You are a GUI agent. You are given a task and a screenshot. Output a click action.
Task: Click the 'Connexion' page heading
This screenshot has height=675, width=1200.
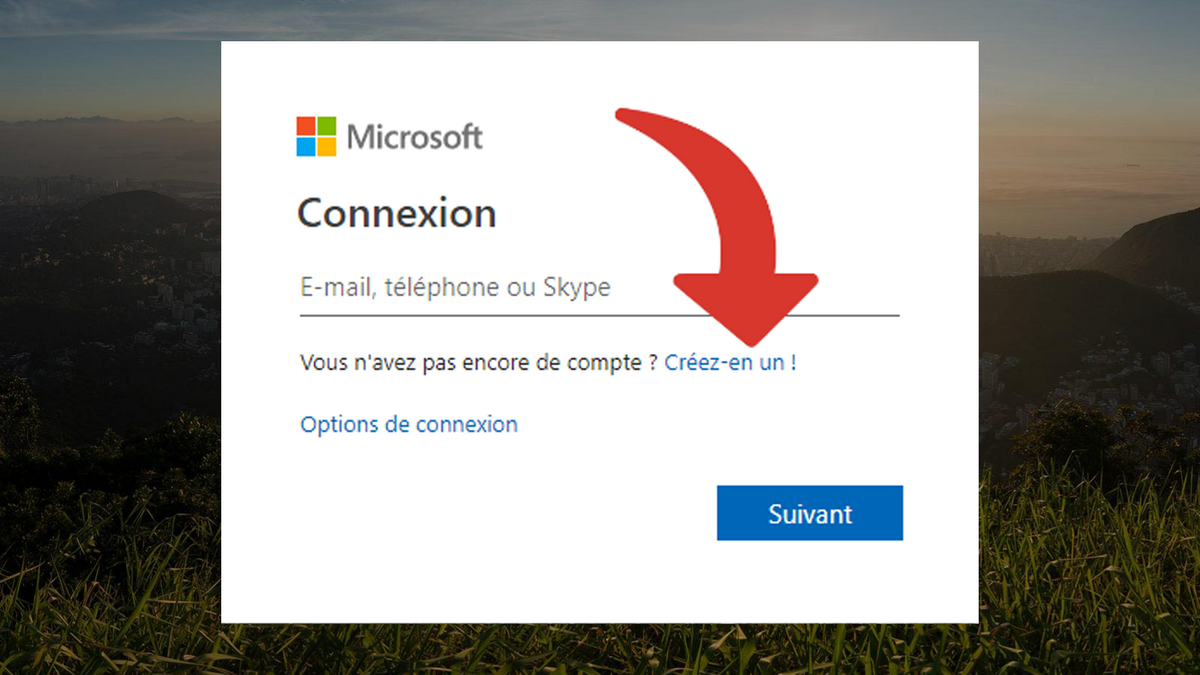coord(397,212)
